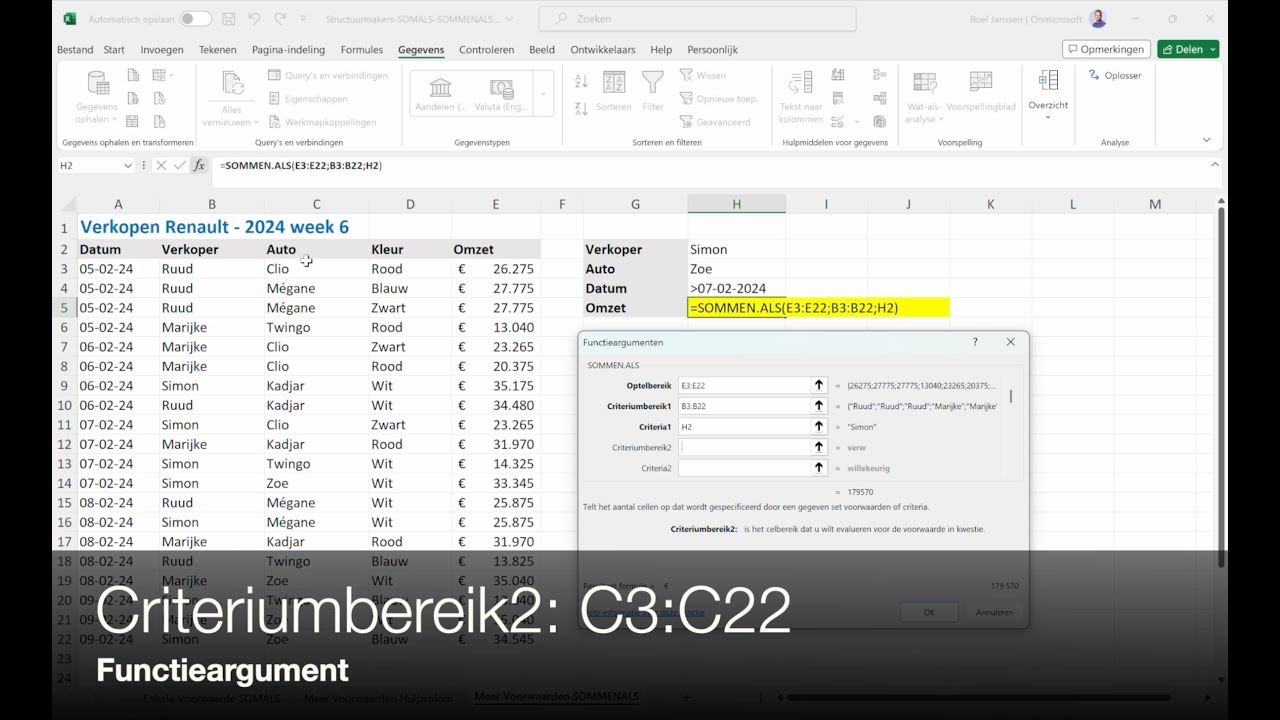The image size is (1280, 720).
Task: Click the Criteria2 range selector arrow
Action: pos(819,468)
